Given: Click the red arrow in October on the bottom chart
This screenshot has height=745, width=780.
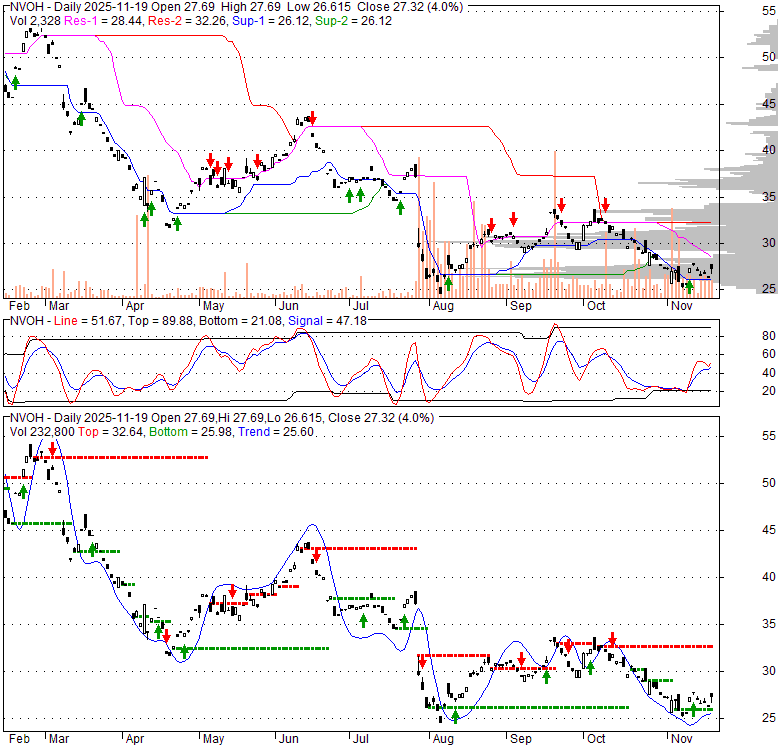Looking at the screenshot, I should pos(612,638).
